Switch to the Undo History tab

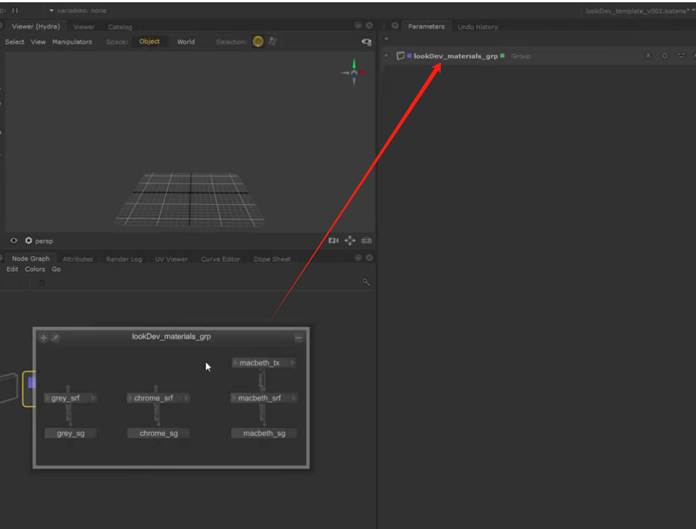tap(477, 26)
